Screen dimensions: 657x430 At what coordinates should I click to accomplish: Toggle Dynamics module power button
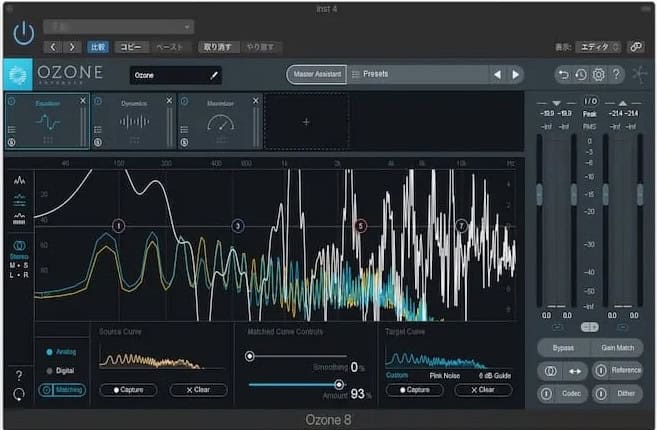pos(98,101)
